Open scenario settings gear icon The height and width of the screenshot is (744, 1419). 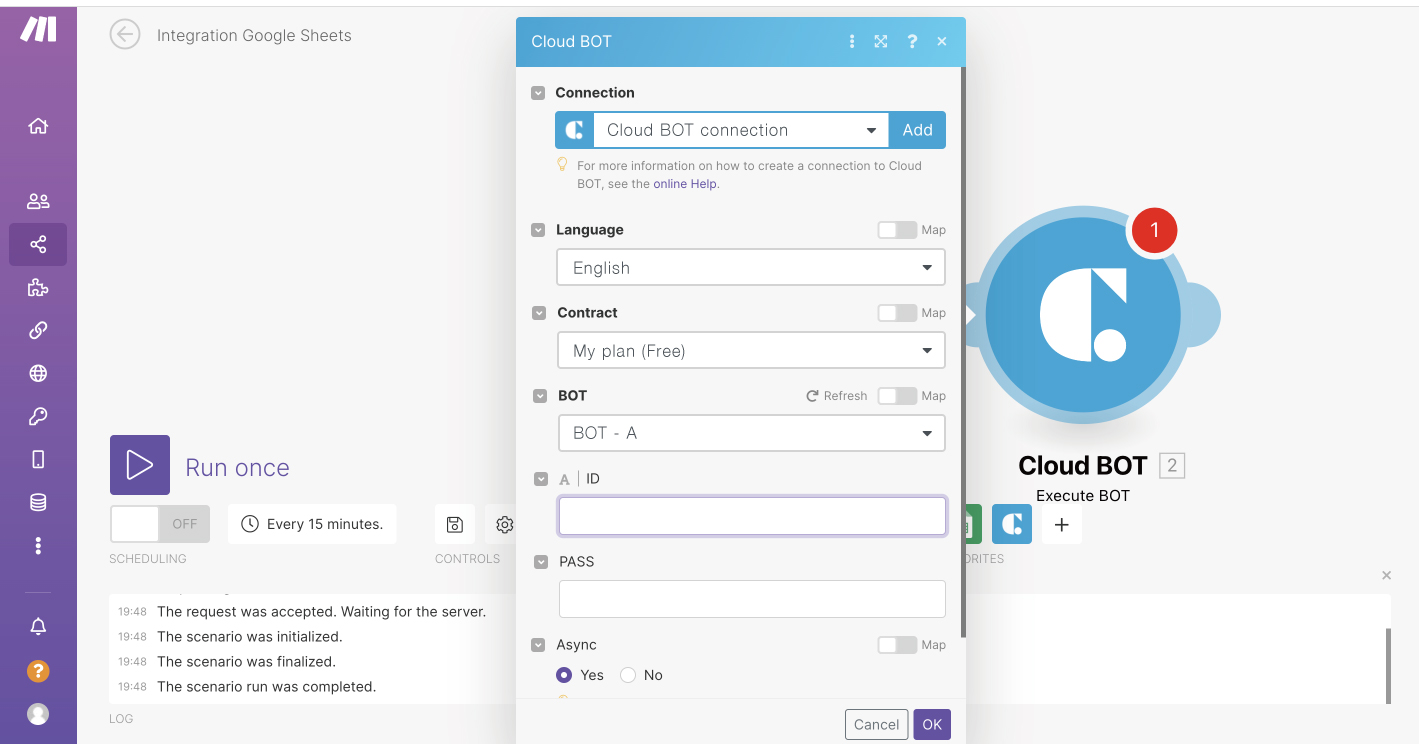tap(504, 524)
